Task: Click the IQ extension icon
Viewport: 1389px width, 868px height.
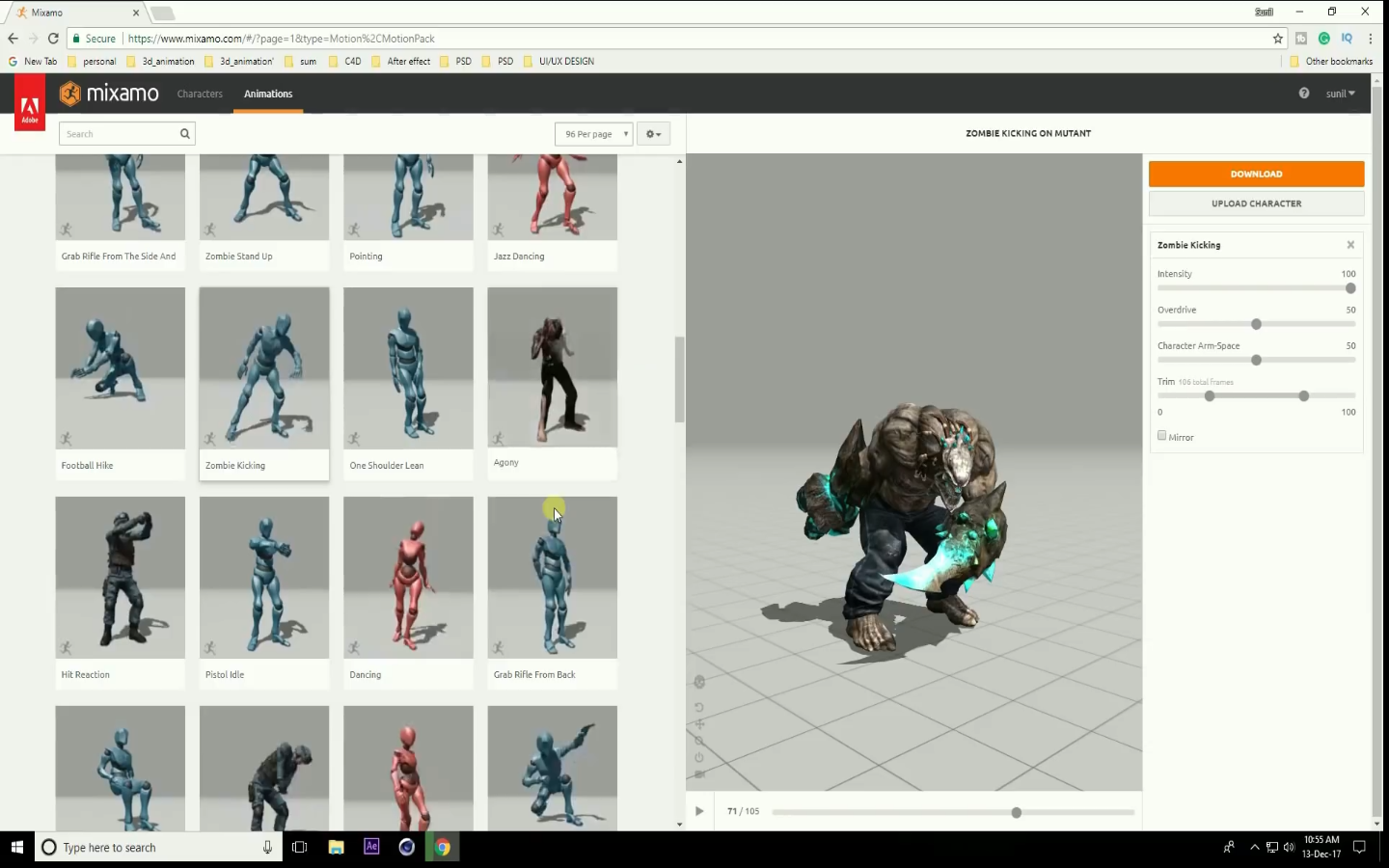Action: [x=1347, y=39]
